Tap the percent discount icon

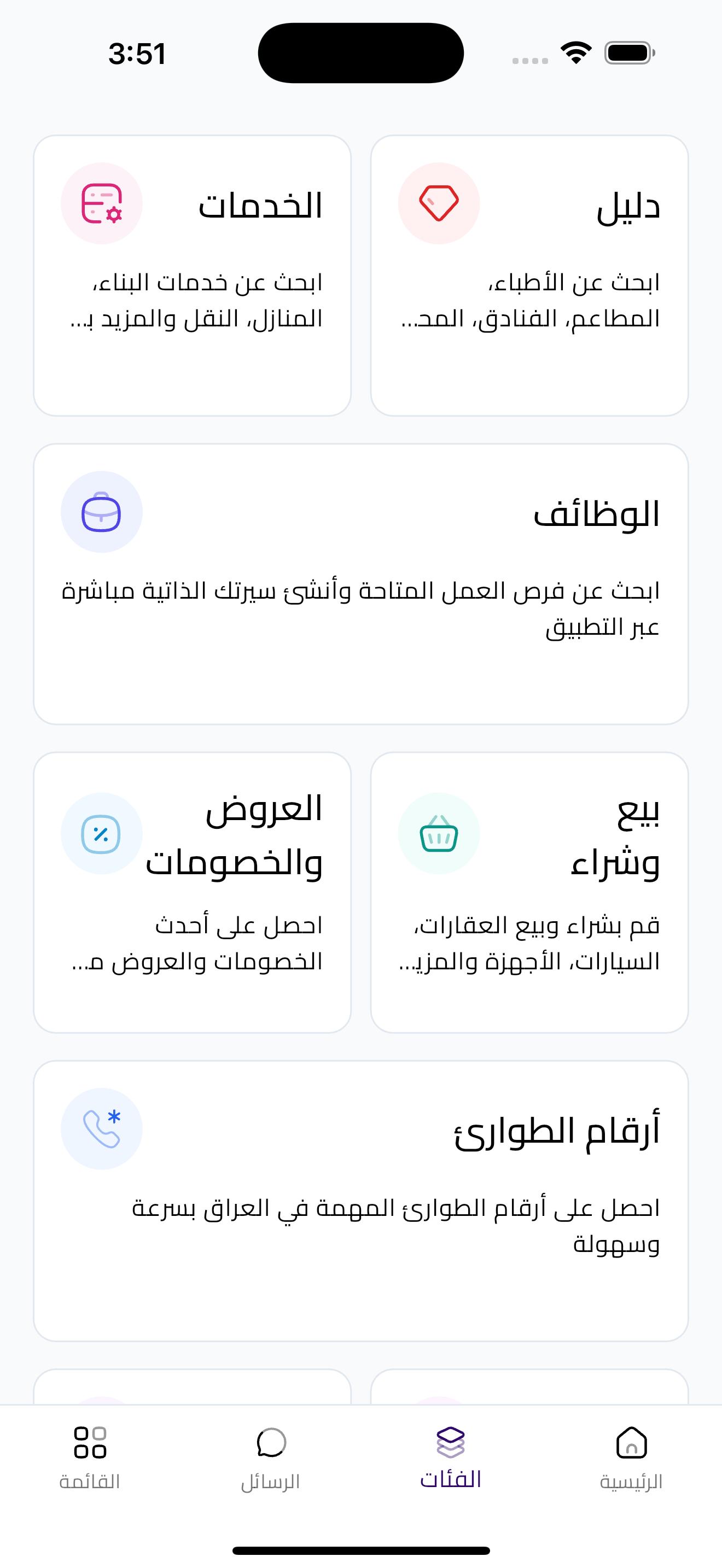tap(102, 833)
